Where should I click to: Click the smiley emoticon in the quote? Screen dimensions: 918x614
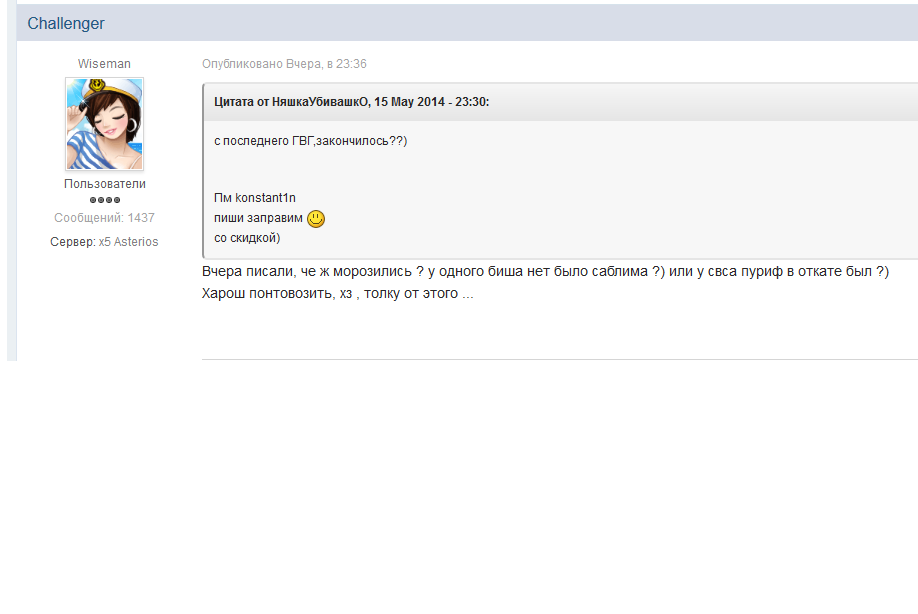click(316, 218)
